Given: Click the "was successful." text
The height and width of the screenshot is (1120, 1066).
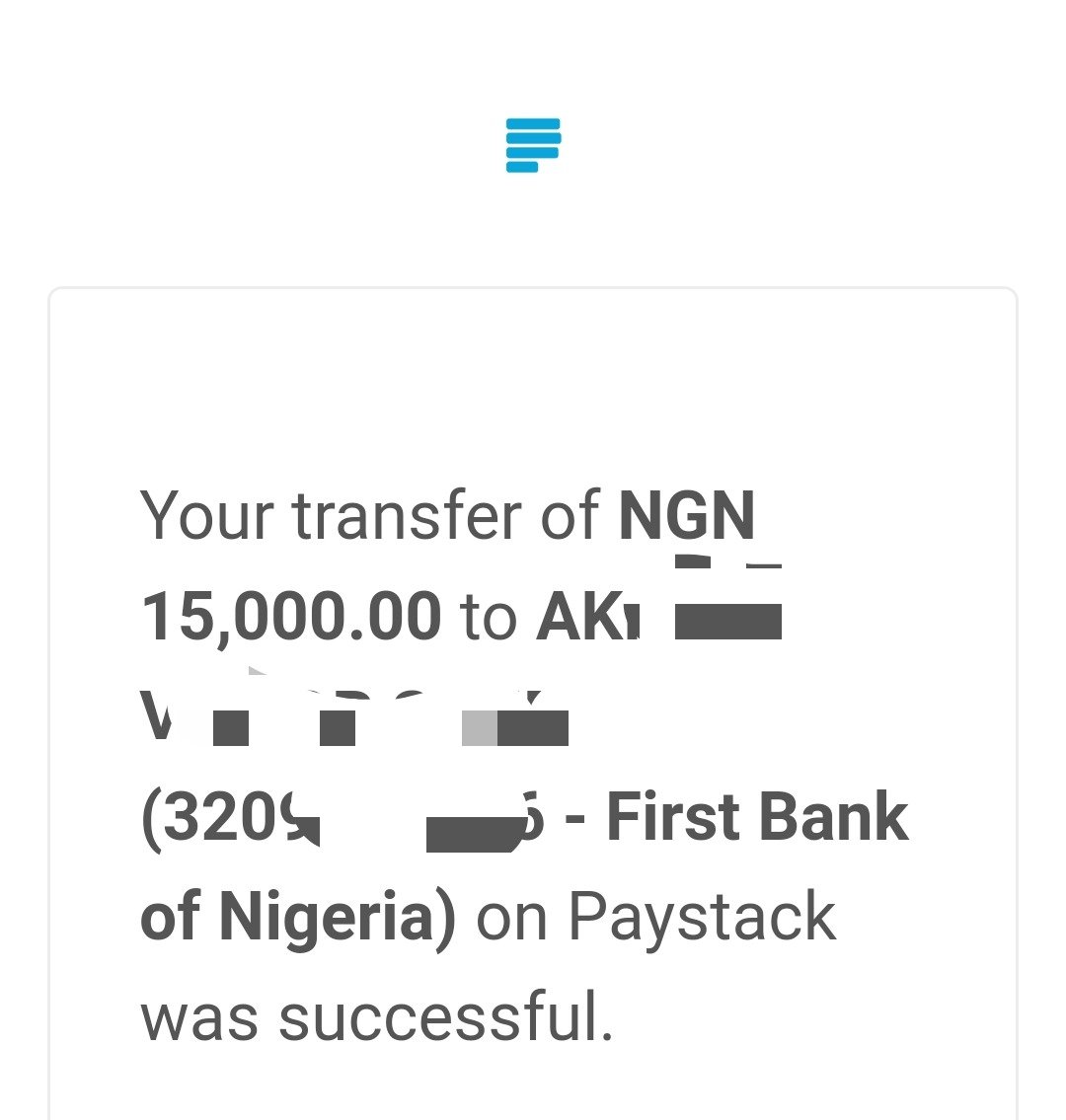Looking at the screenshot, I should pos(376,1017).
